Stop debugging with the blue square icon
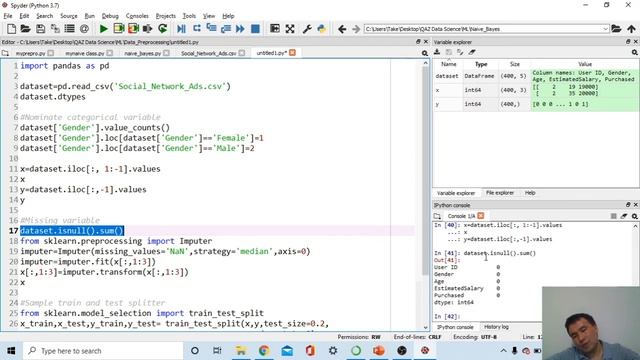 [255, 29]
